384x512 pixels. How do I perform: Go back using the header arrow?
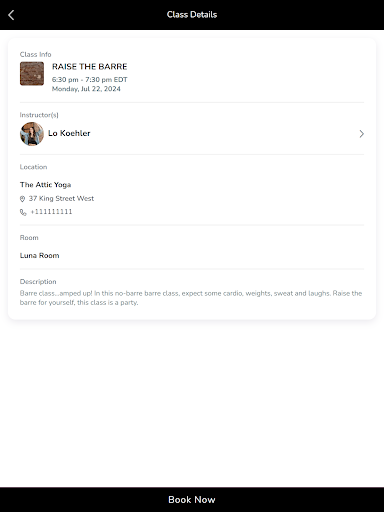pyautogui.click(x=11, y=15)
